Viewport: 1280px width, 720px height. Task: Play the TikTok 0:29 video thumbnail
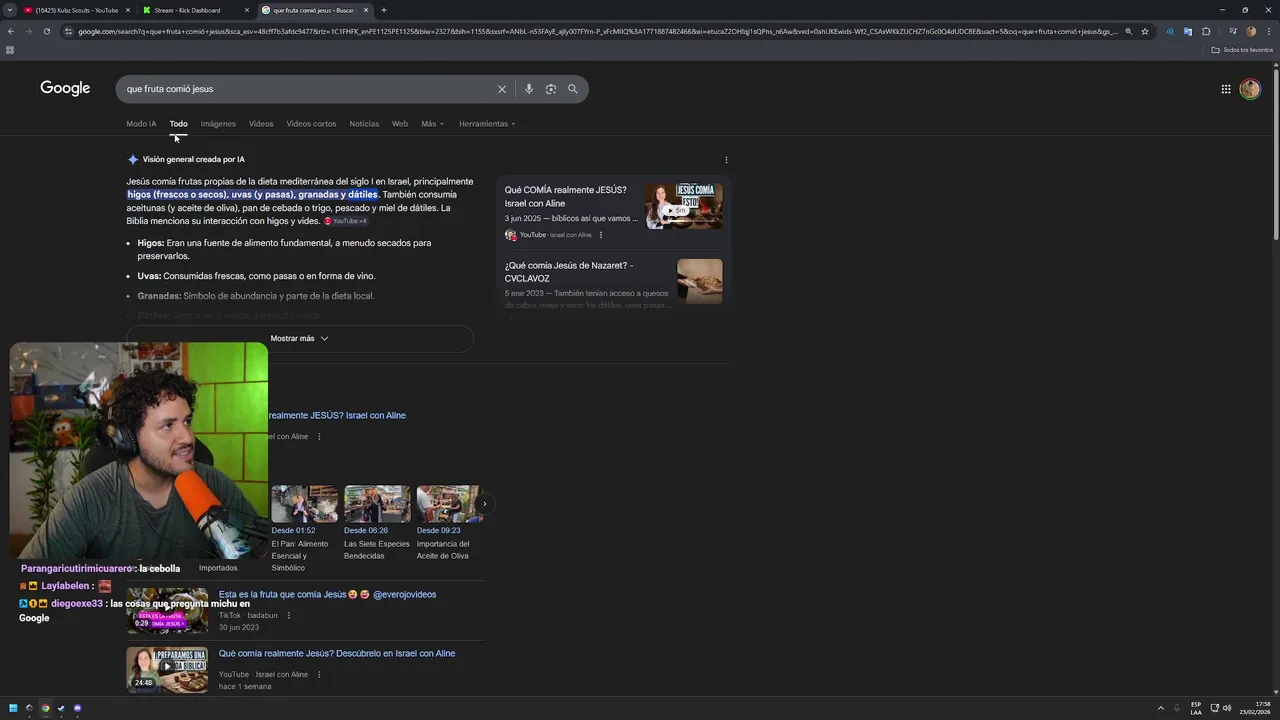(167, 611)
